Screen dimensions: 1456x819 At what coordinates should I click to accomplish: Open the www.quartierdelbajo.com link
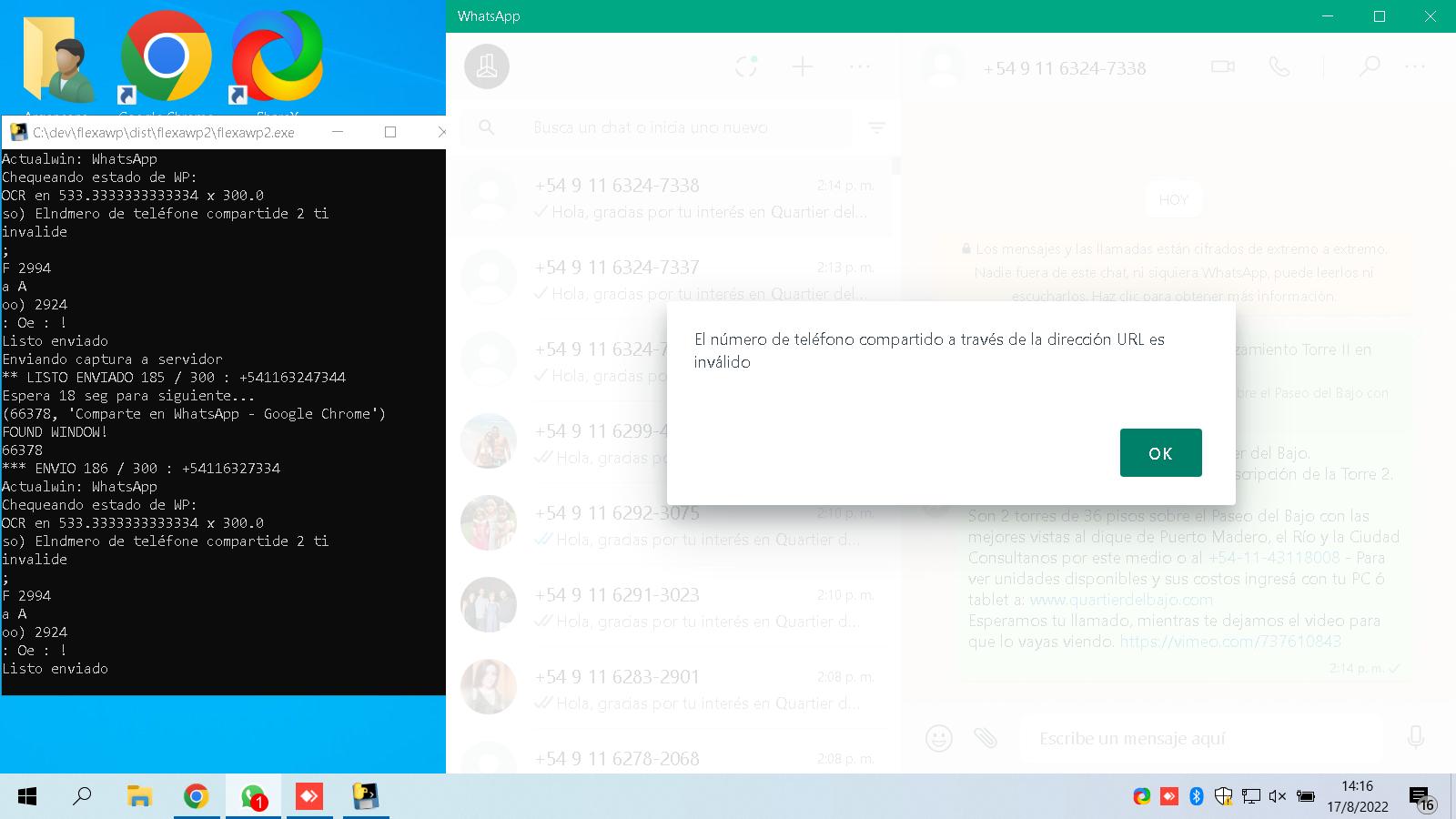click(x=1121, y=600)
